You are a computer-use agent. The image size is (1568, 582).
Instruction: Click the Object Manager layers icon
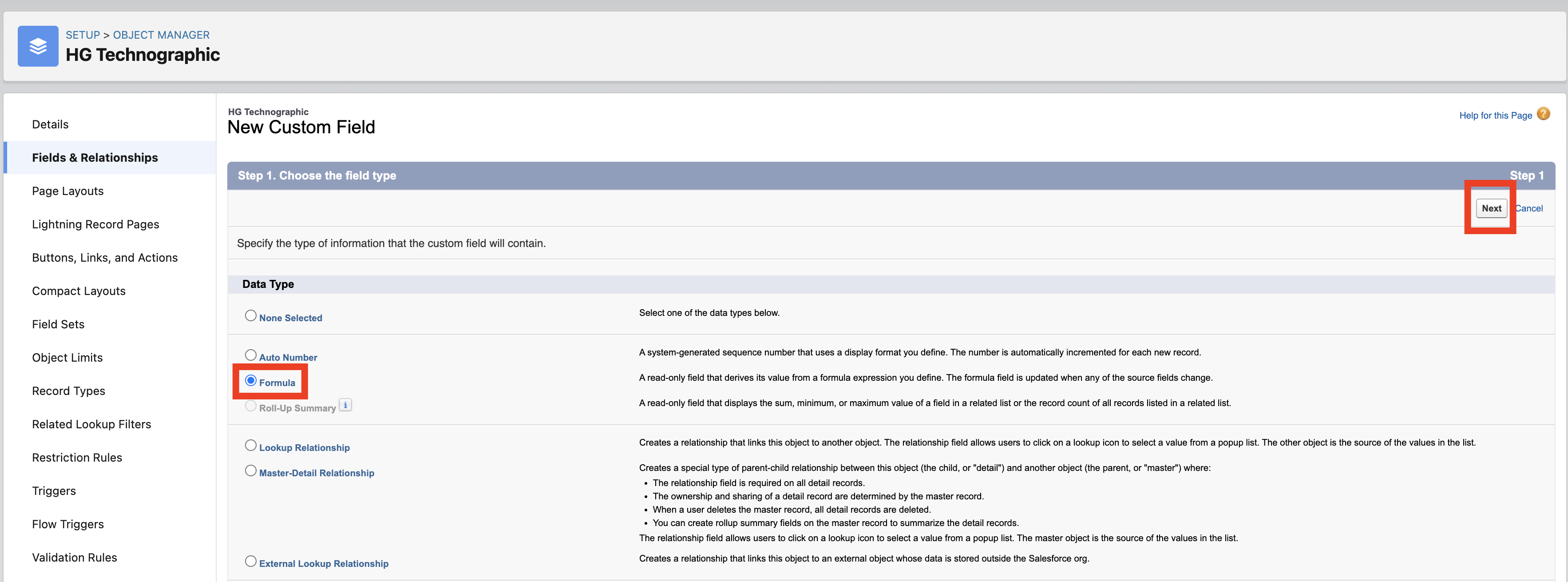(38, 46)
